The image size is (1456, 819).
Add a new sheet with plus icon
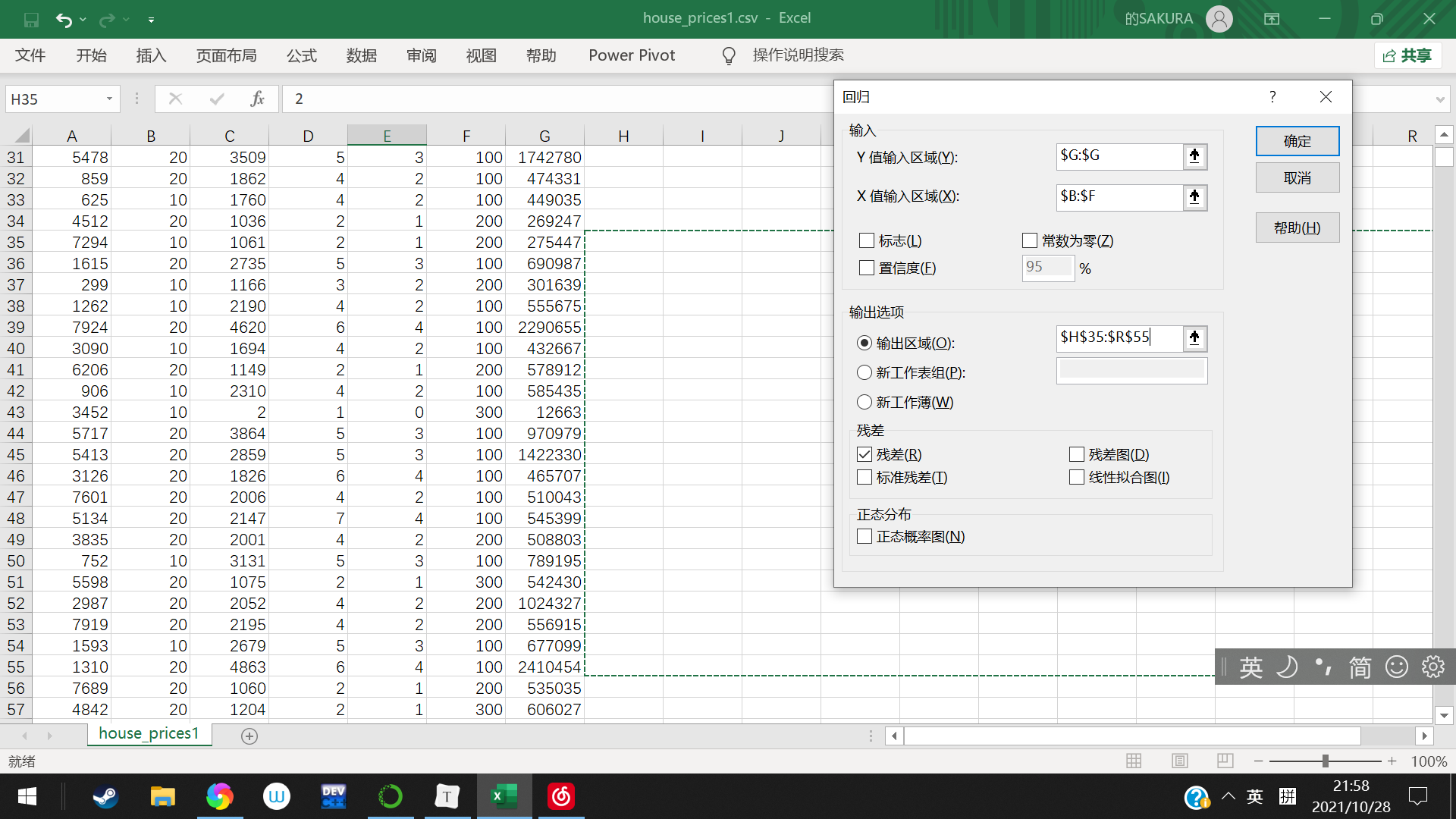pos(249,736)
